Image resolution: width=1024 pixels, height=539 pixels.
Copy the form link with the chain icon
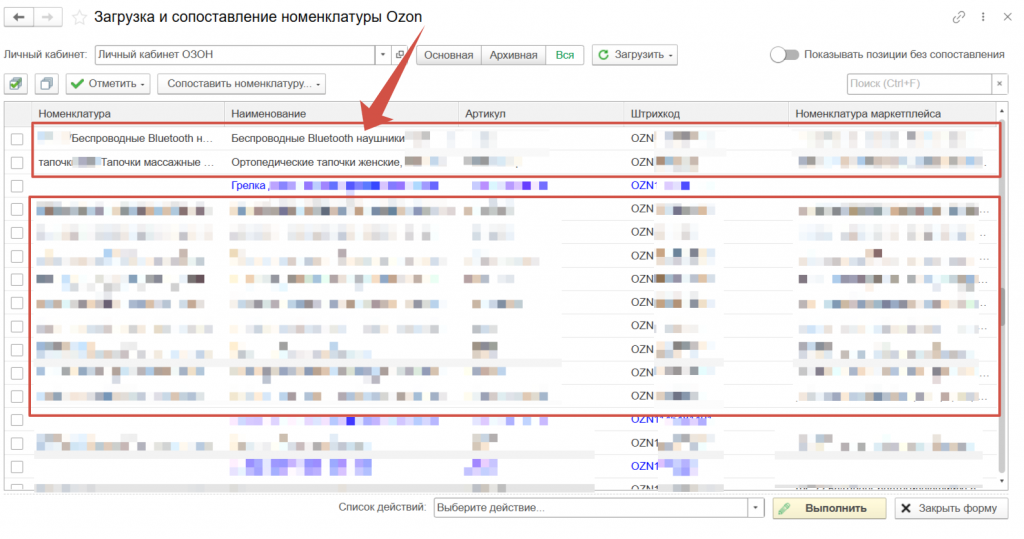click(959, 17)
